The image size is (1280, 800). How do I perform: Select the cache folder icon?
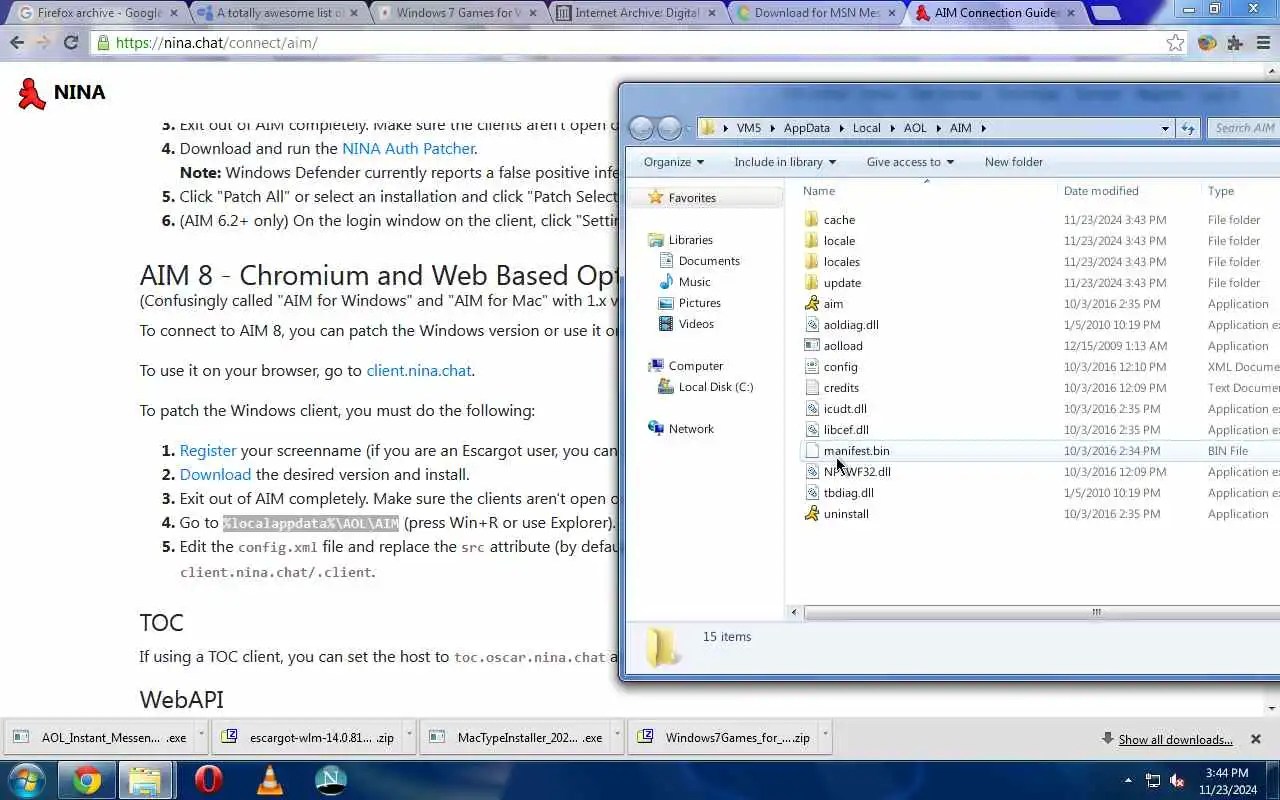pos(812,220)
